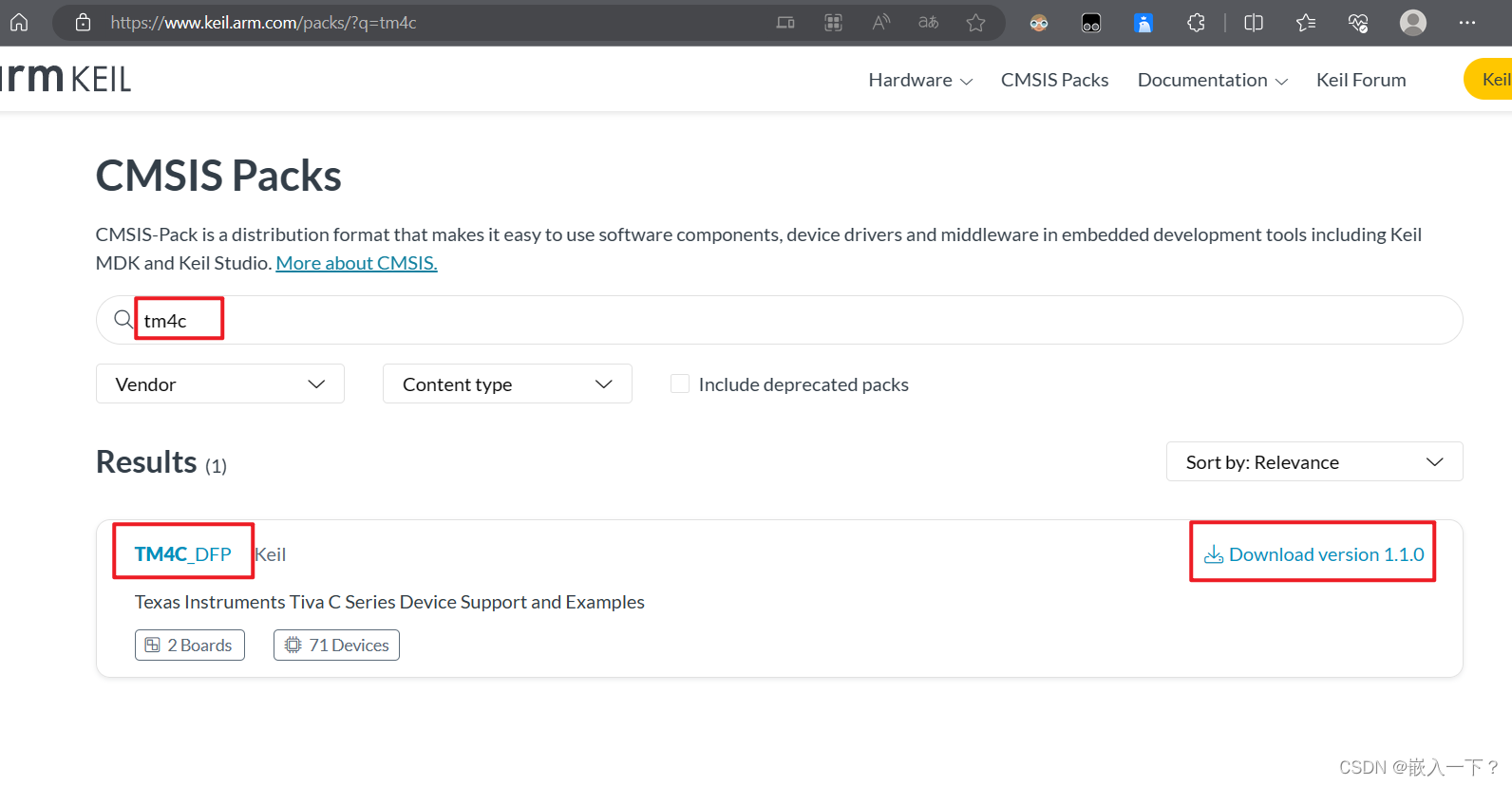The width and height of the screenshot is (1512, 786).
Task: Click the Results (1) heading
Action: coord(161,462)
